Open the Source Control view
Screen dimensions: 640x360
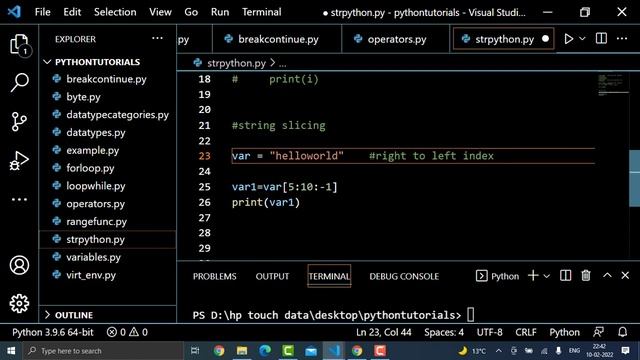(19, 121)
